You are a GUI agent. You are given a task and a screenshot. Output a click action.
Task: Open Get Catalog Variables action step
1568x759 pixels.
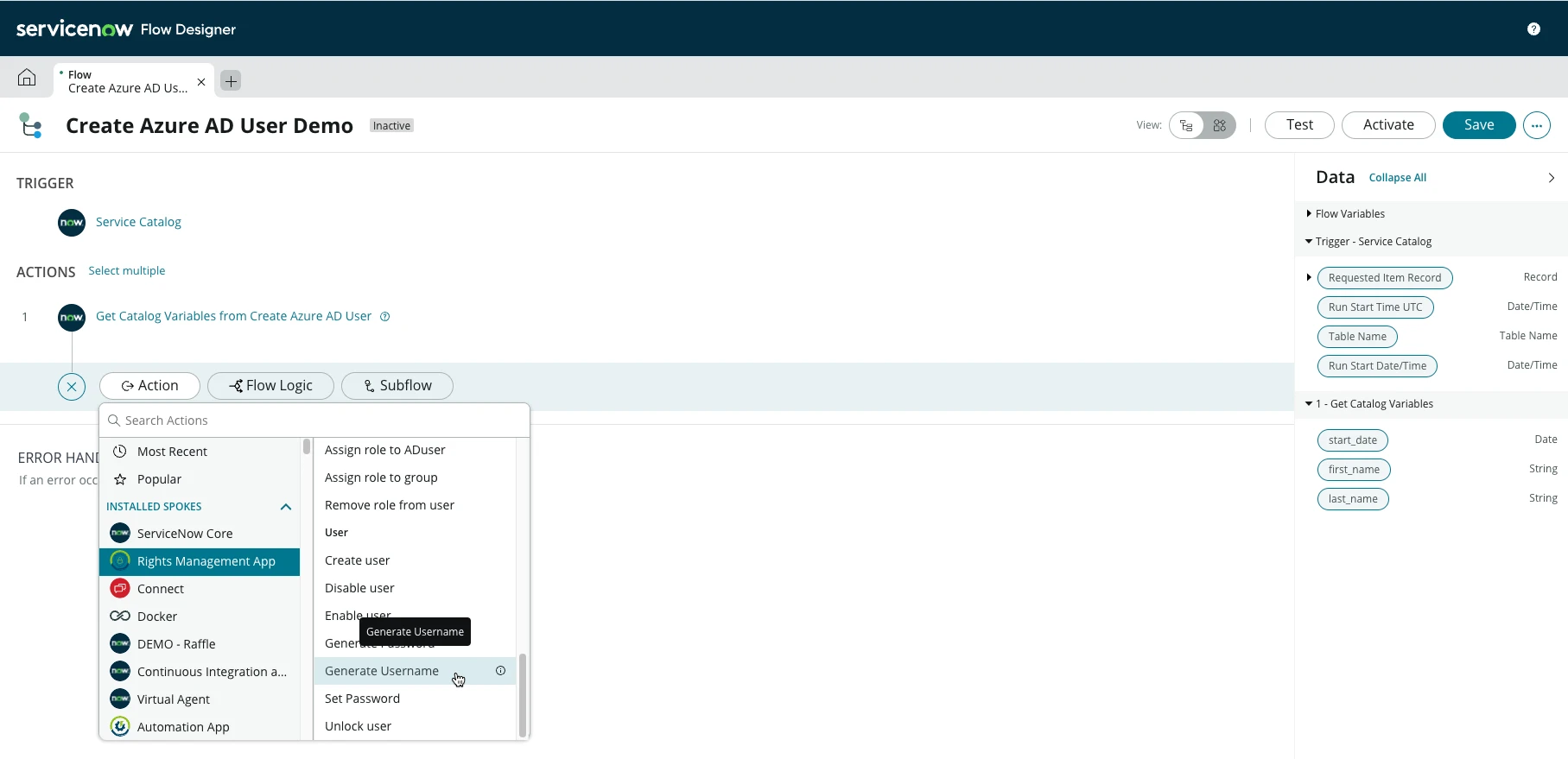[x=233, y=316]
